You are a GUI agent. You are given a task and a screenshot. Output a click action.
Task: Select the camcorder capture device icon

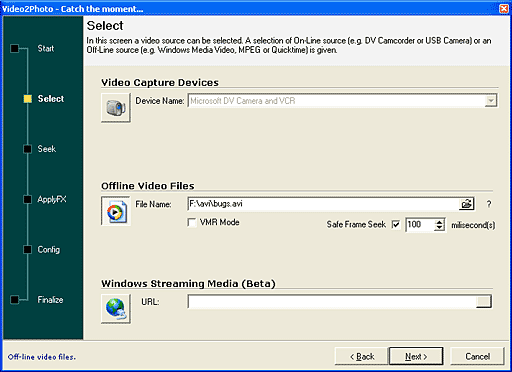116,108
